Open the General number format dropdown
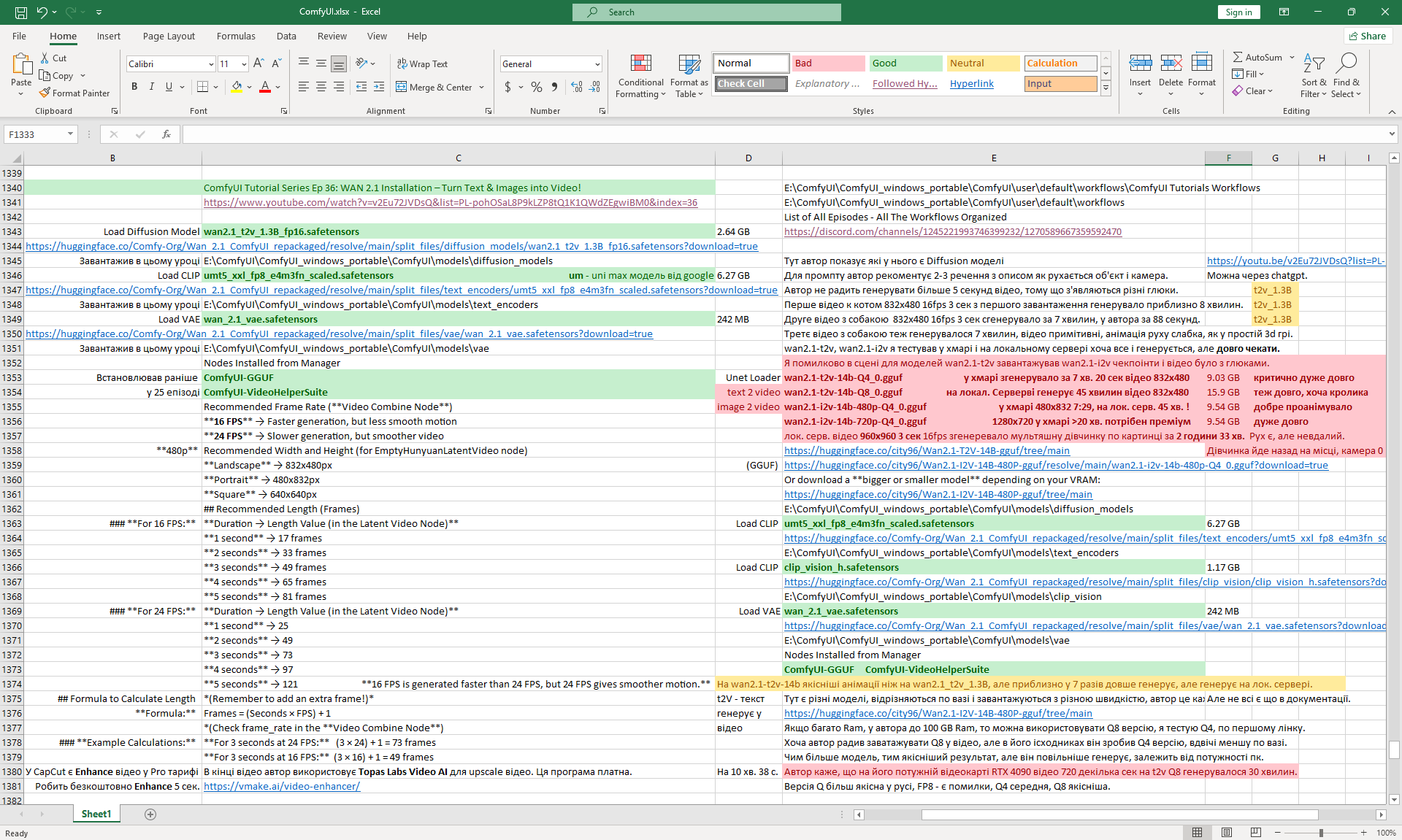Screen dimensions: 1402x840 597,64
